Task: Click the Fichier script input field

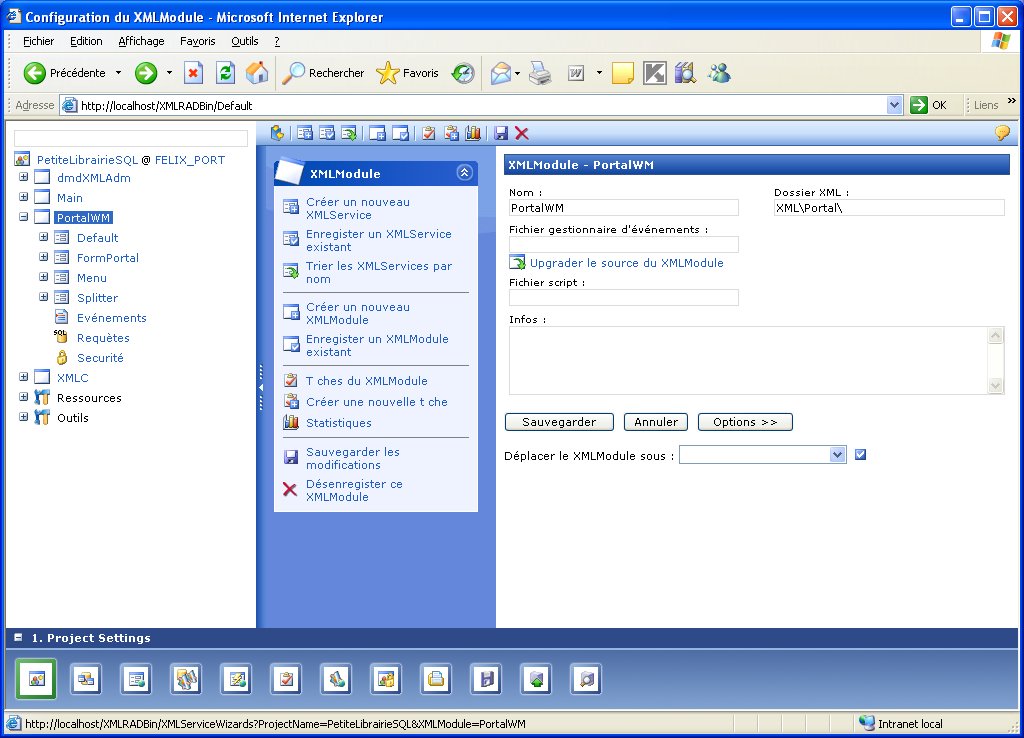Action: (x=623, y=297)
